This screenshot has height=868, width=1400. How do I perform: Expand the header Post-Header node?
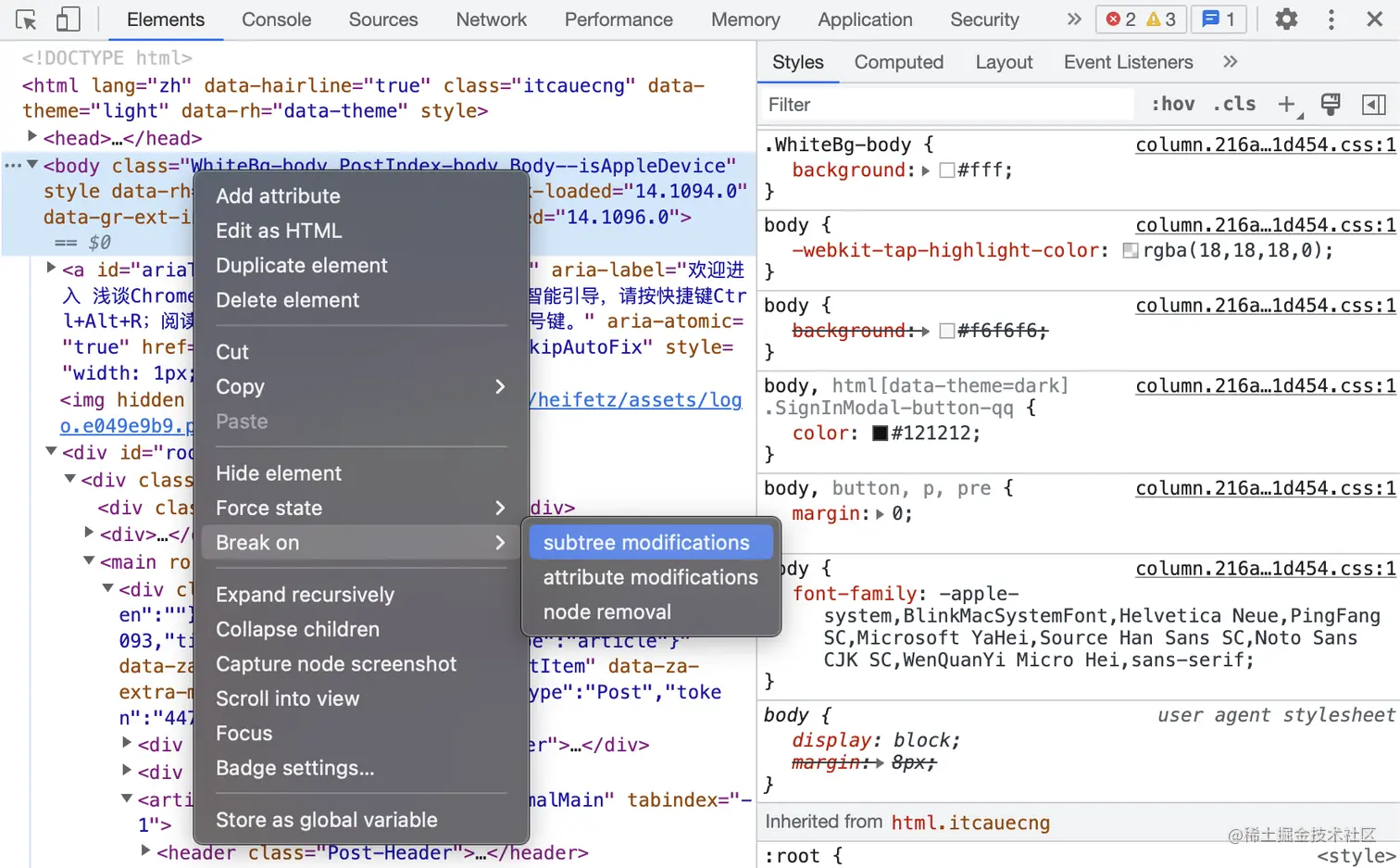[145, 849]
